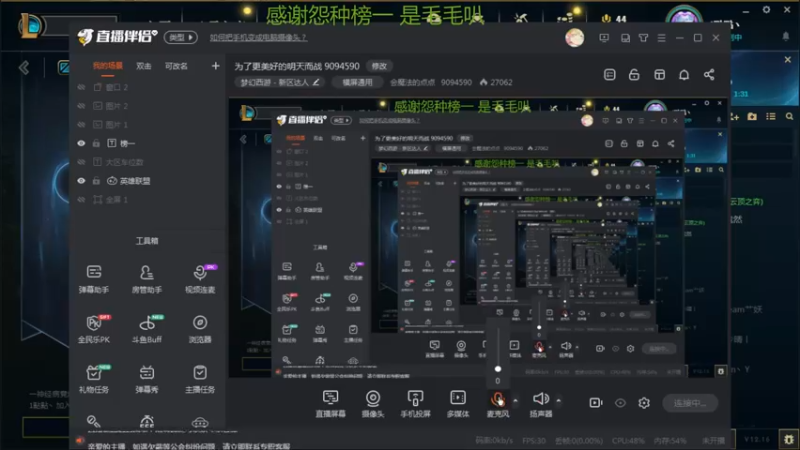Open the 斗鱼Buff tool

pos(147,329)
